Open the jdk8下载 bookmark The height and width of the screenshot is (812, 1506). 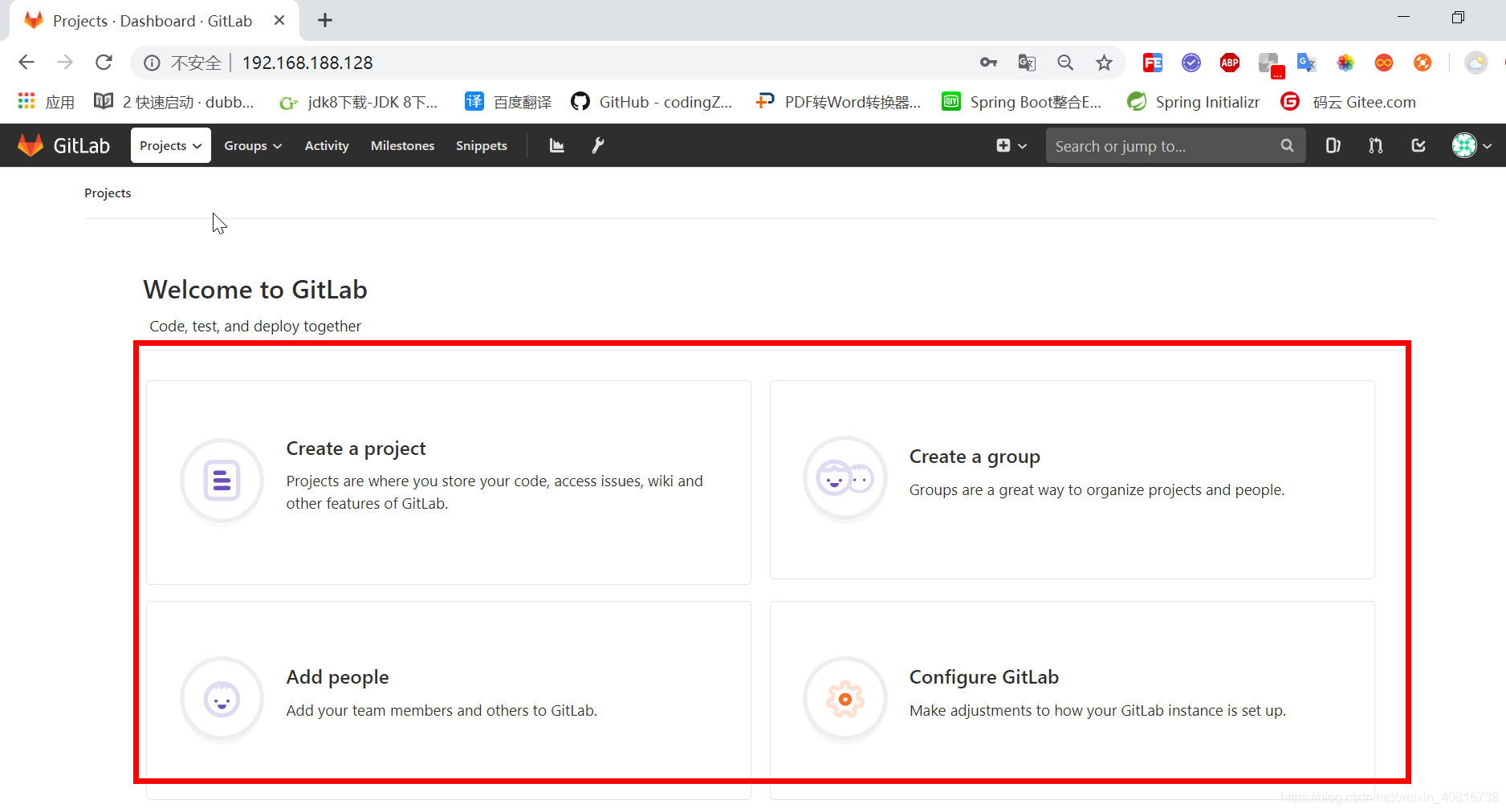(x=359, y=102)
